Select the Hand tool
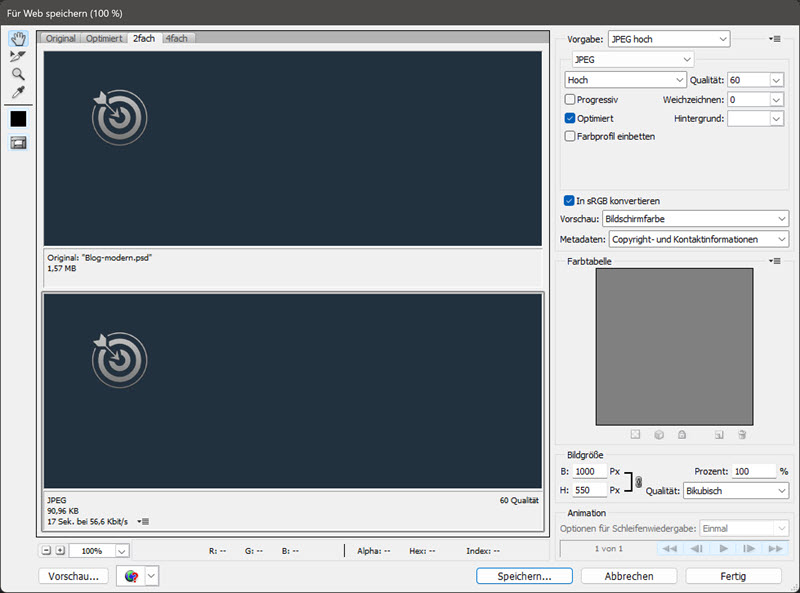Image resolution: width=800 pixels, height=593 pixels. pyautogui.click(x=17, y=38)
